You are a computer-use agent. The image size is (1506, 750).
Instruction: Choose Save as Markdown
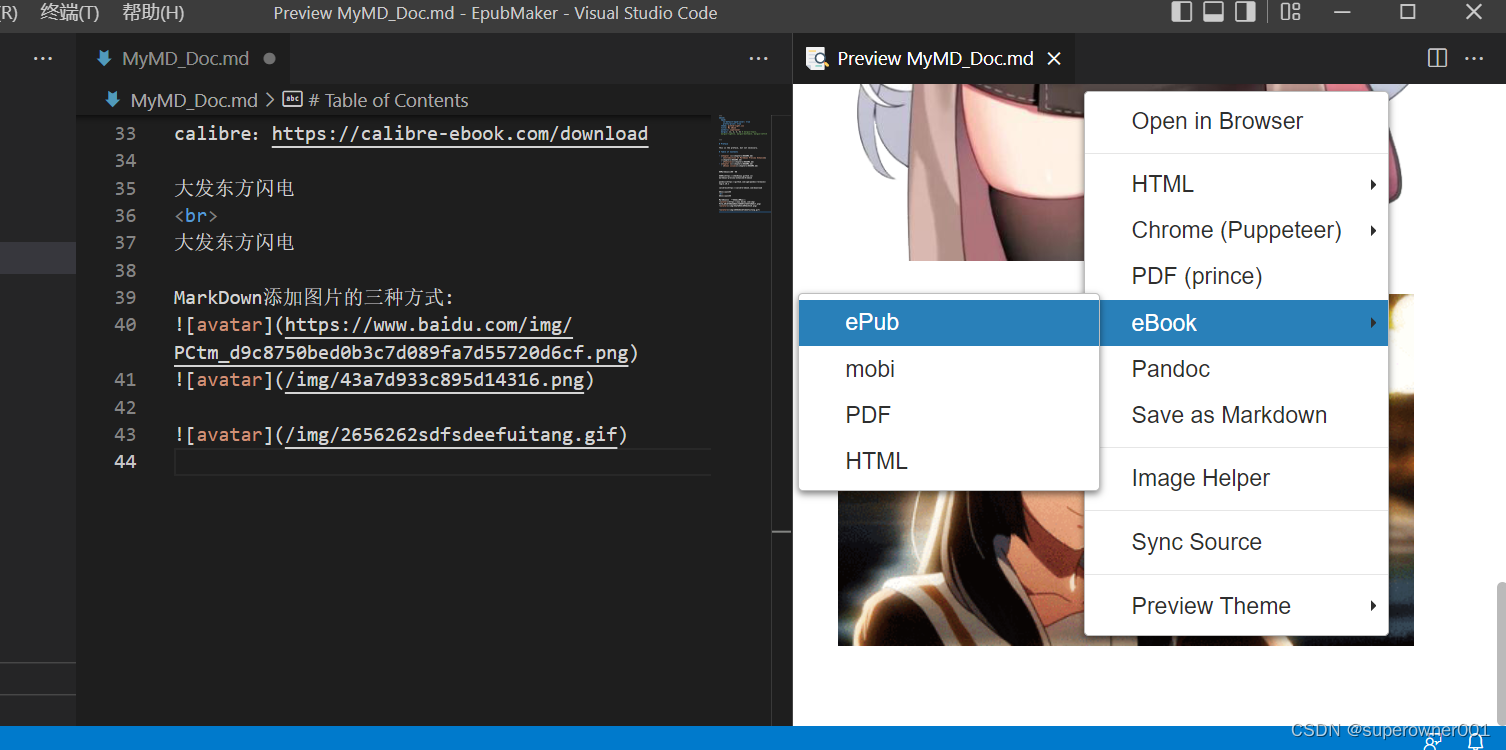tap(1236, 415)
